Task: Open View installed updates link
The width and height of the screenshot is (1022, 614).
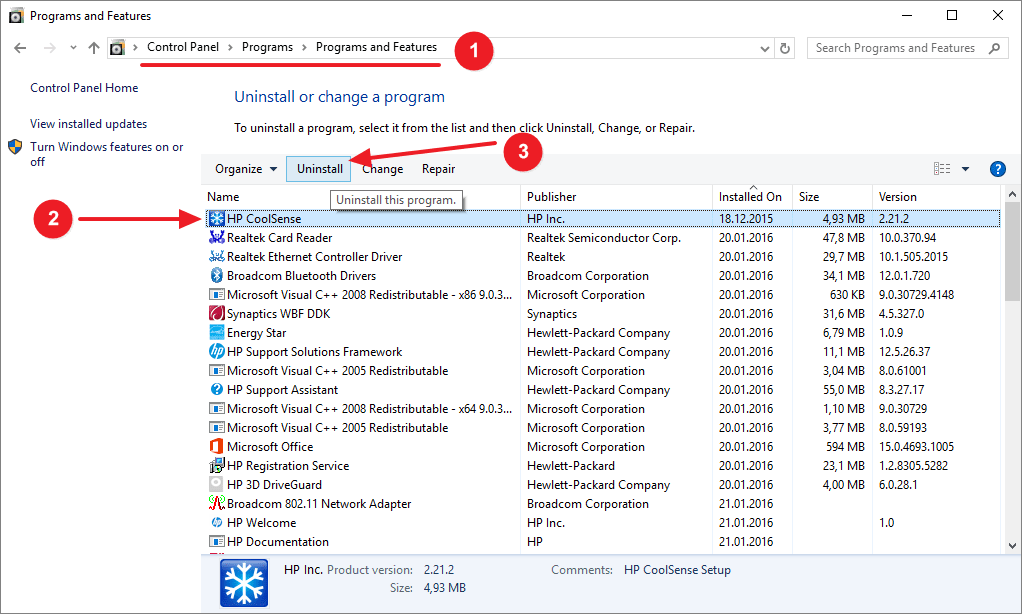Action: pos(89,124)
